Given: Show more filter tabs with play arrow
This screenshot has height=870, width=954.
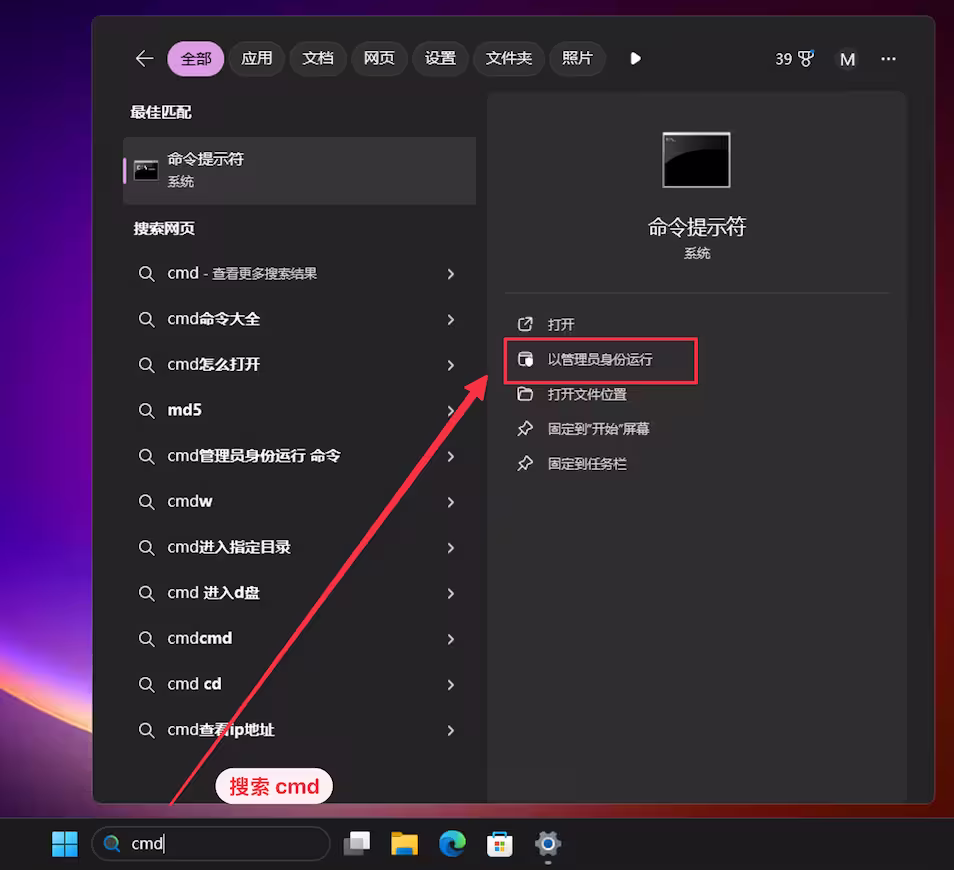Looking at the screenshot, I should tap(635, 58).
